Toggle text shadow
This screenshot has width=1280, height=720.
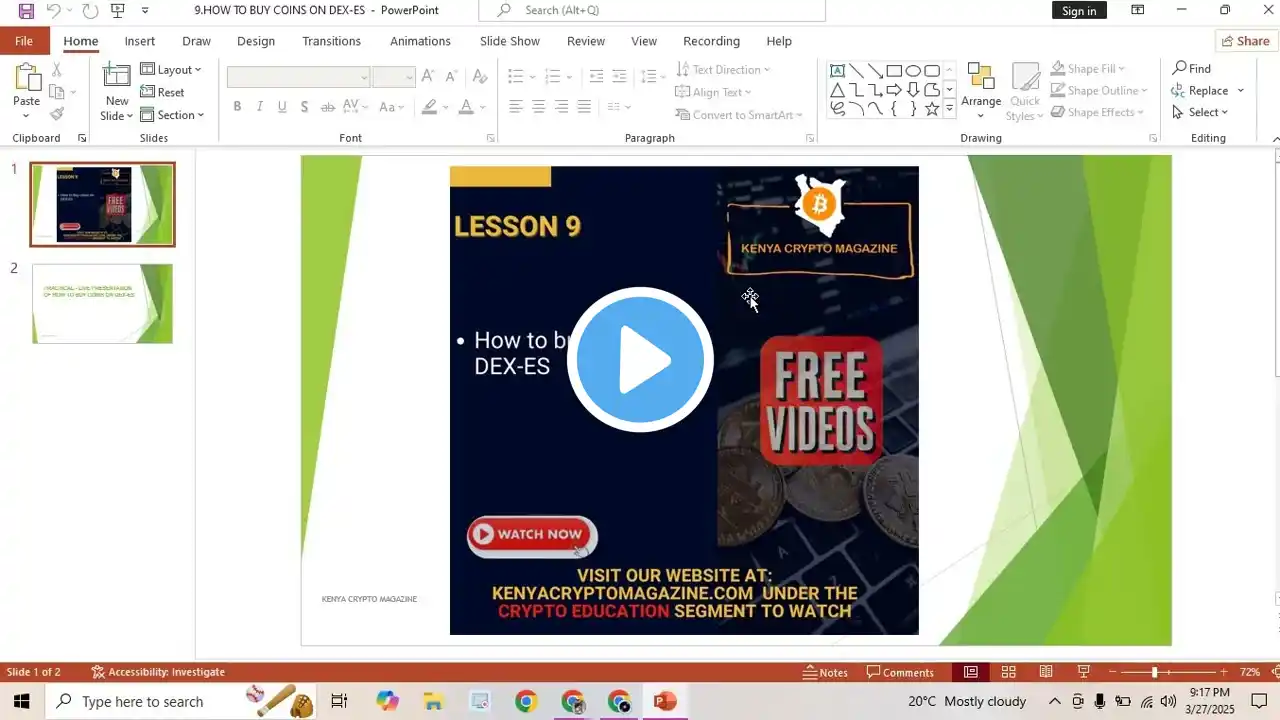click(x=305, y=107)
